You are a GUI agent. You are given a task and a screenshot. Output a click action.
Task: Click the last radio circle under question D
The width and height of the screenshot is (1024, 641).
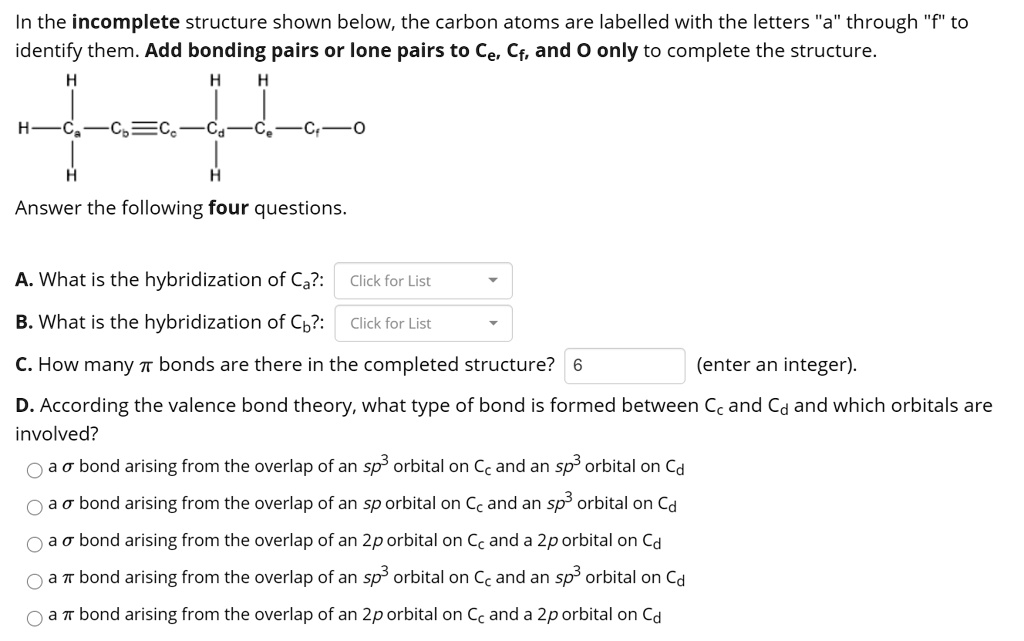[x=33, y=615]
